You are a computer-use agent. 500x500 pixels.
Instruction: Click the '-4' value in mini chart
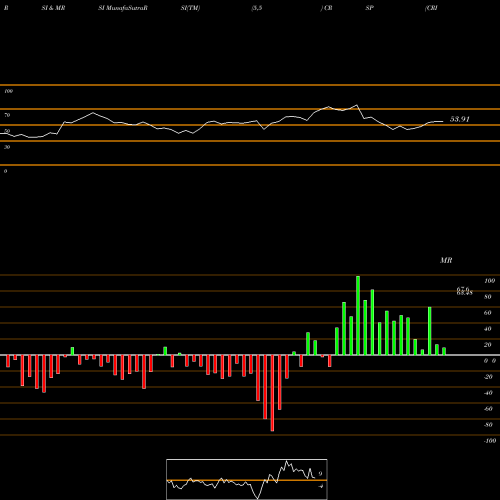coord(321,486)
